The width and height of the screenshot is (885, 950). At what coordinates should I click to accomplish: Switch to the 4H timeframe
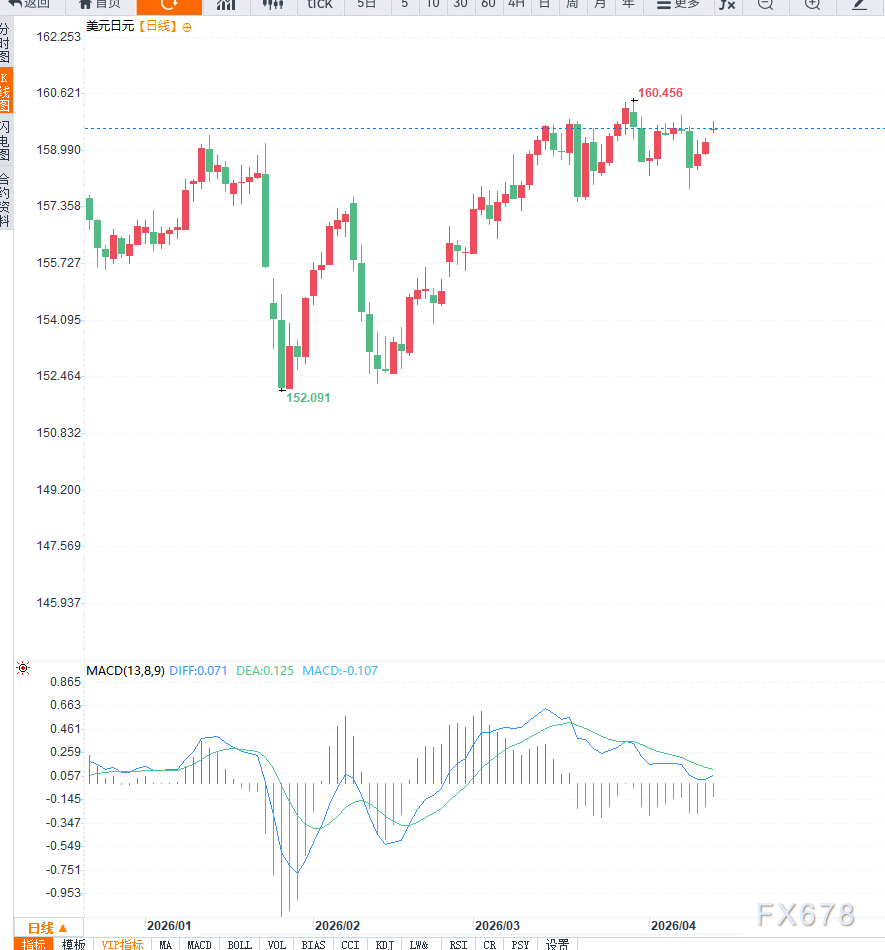tap(516, 5)
